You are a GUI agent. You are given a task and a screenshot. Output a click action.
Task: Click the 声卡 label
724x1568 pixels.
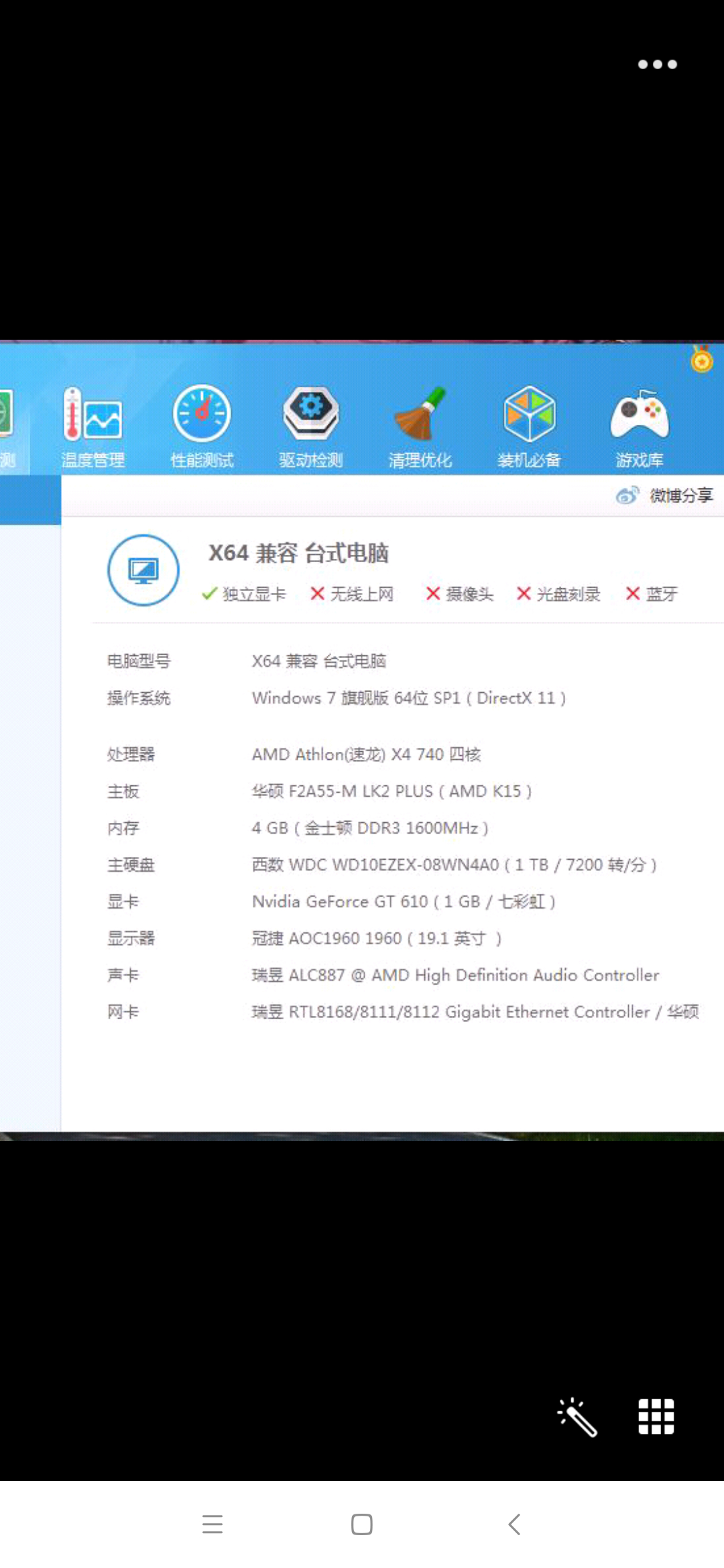[x=123, y=976]
